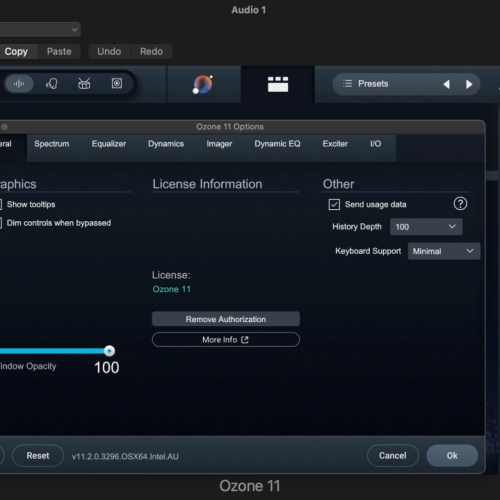Click the Cancel button
The height and width of the screenshot is (500, 500).
coord(393,456)
